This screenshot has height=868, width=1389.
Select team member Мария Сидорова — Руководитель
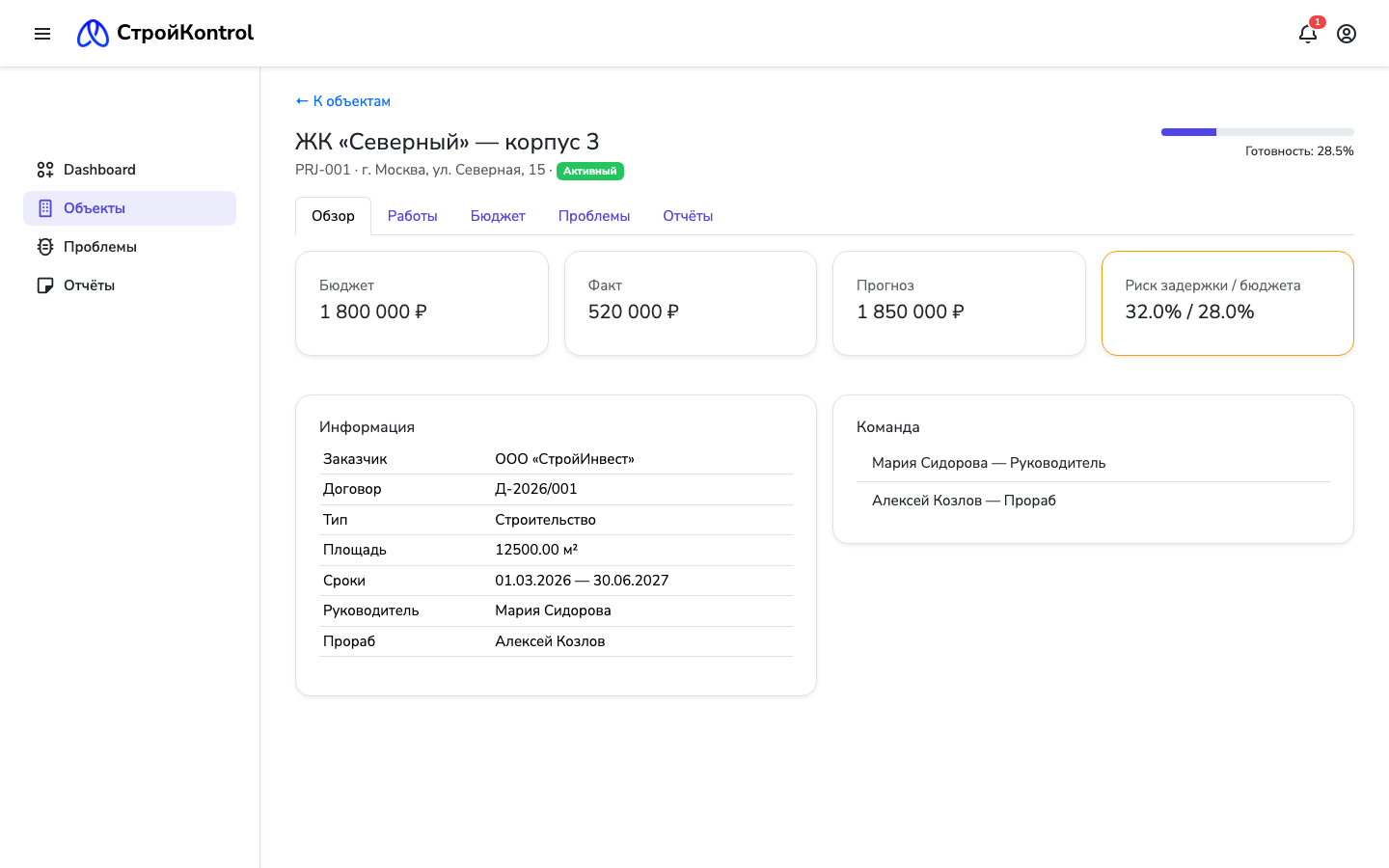1093,463
